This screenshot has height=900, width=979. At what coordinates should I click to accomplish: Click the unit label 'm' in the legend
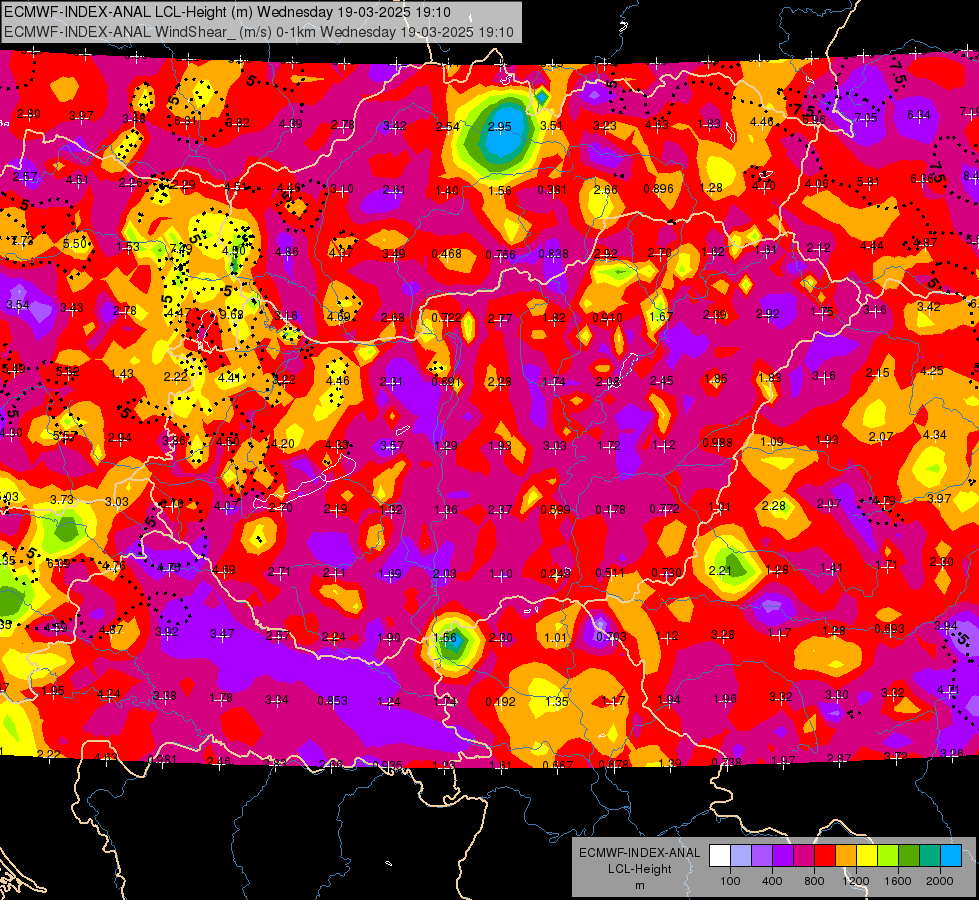pyautogui.click(x=639, y=885)
